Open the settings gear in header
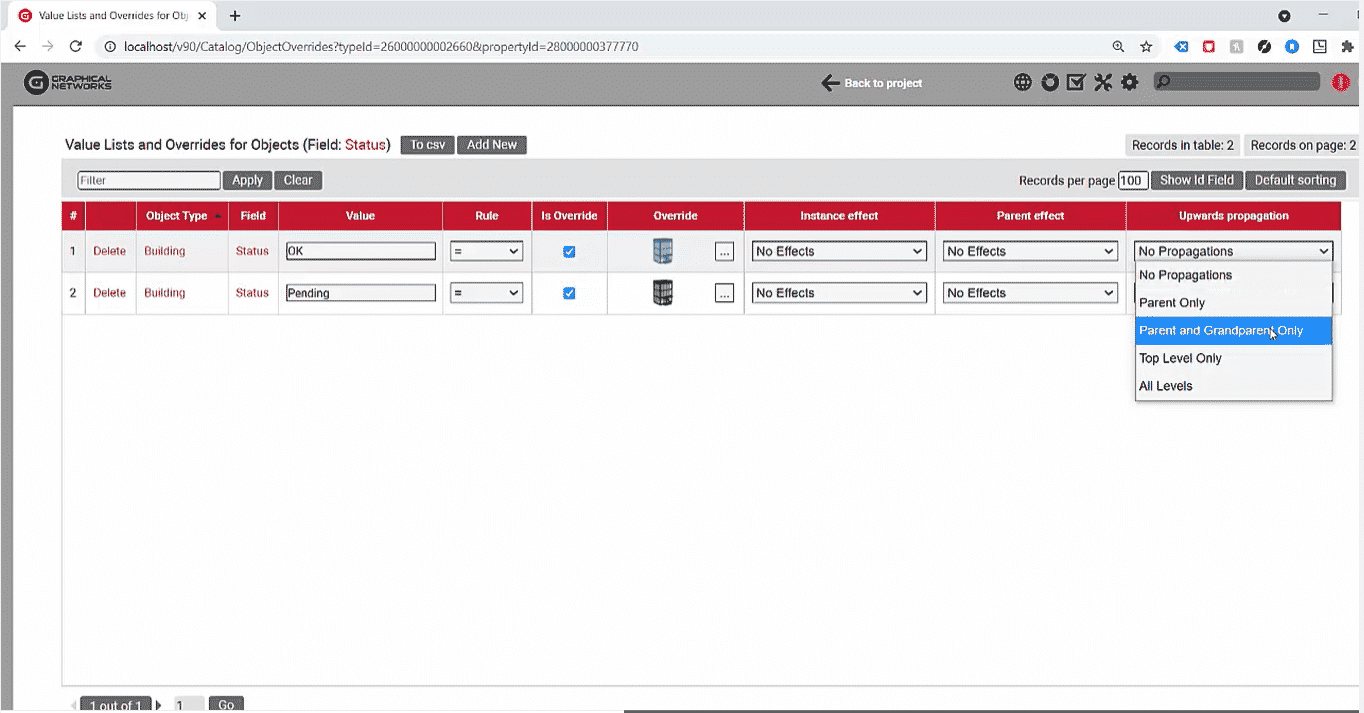Image resolution: width=1364 pixels, height=713 pixels. coord(1130,83)
